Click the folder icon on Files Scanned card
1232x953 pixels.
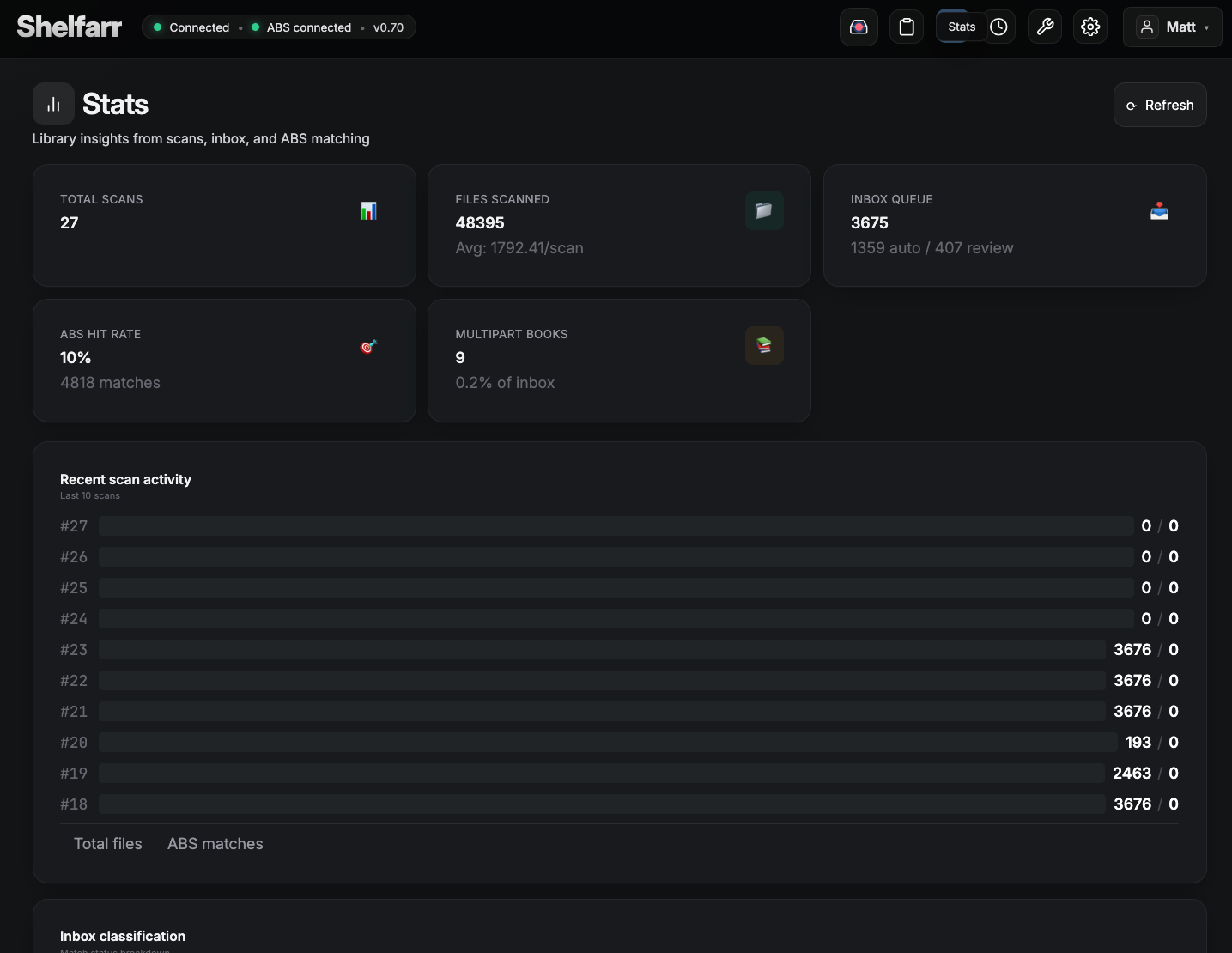pos(764,210)
